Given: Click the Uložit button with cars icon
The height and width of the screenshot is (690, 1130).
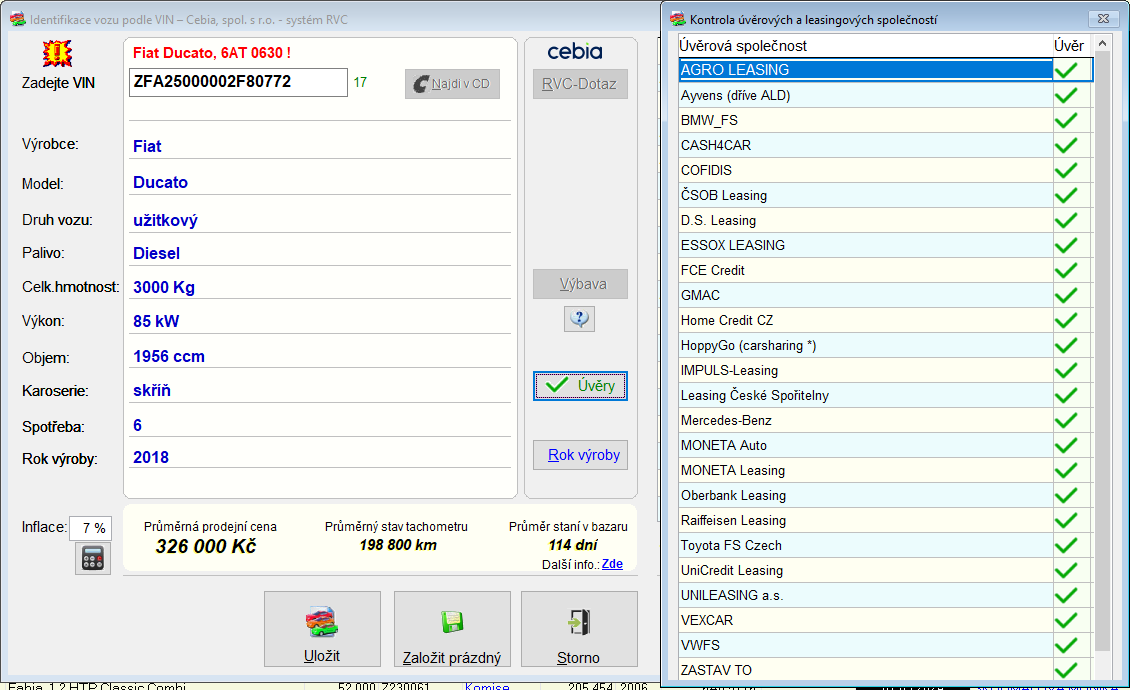Looking at the screenshot, I should [x=322, y=629].
